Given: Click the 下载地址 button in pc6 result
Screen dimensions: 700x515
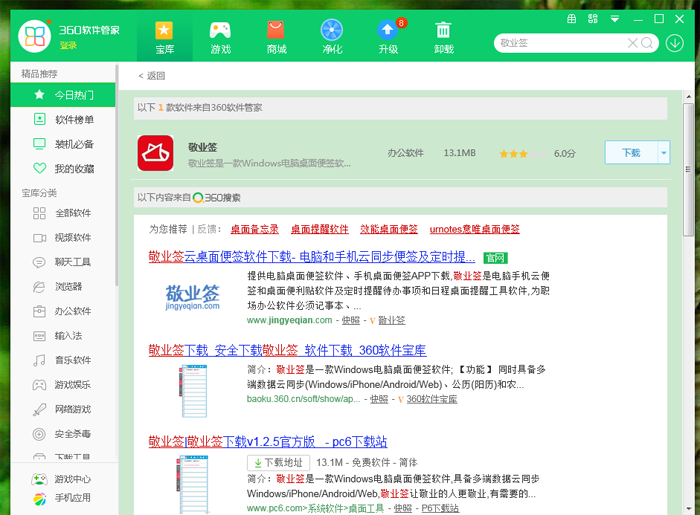Looking at the screenshot, I should coord(278,463).
